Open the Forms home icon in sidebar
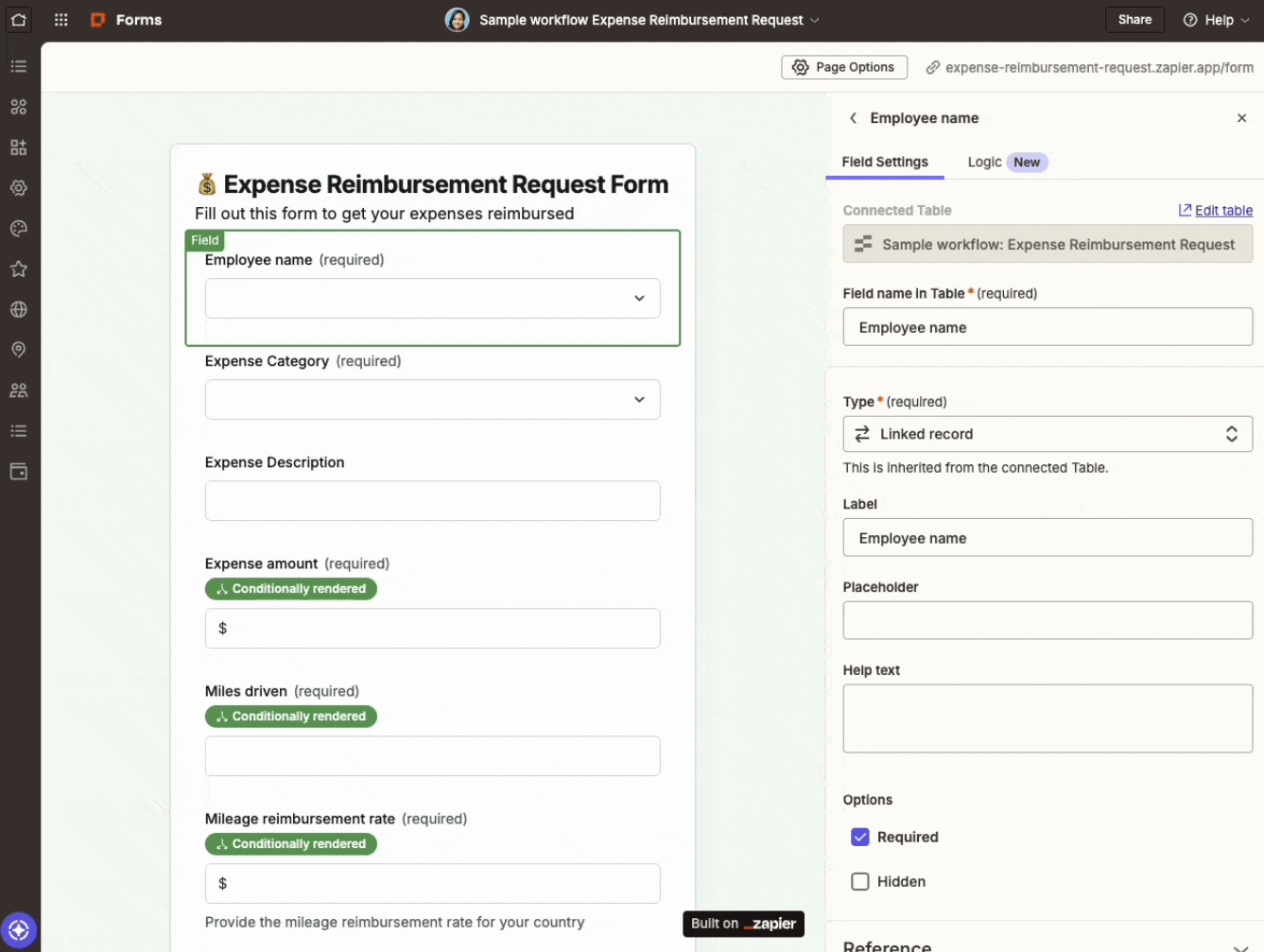 click(19, 19)
